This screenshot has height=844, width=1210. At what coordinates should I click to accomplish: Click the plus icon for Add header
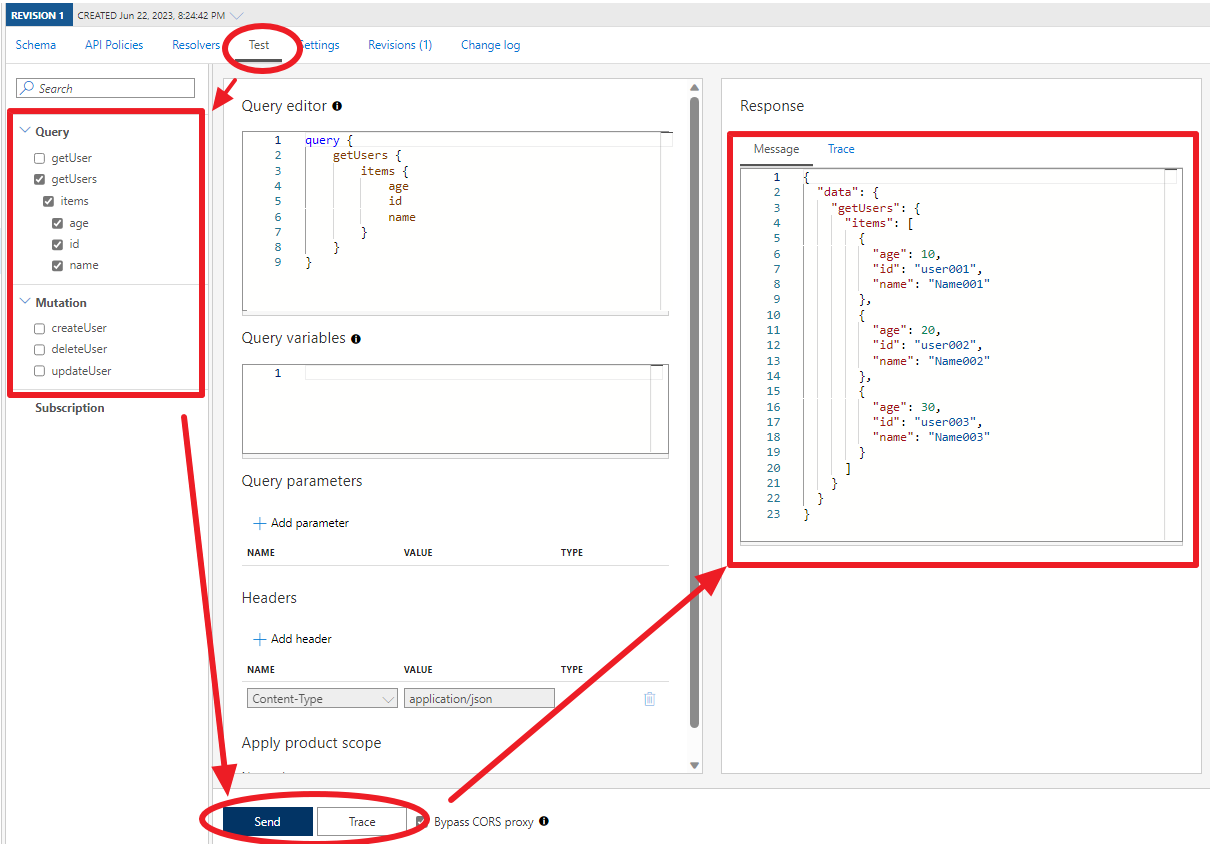click(259, 639)
